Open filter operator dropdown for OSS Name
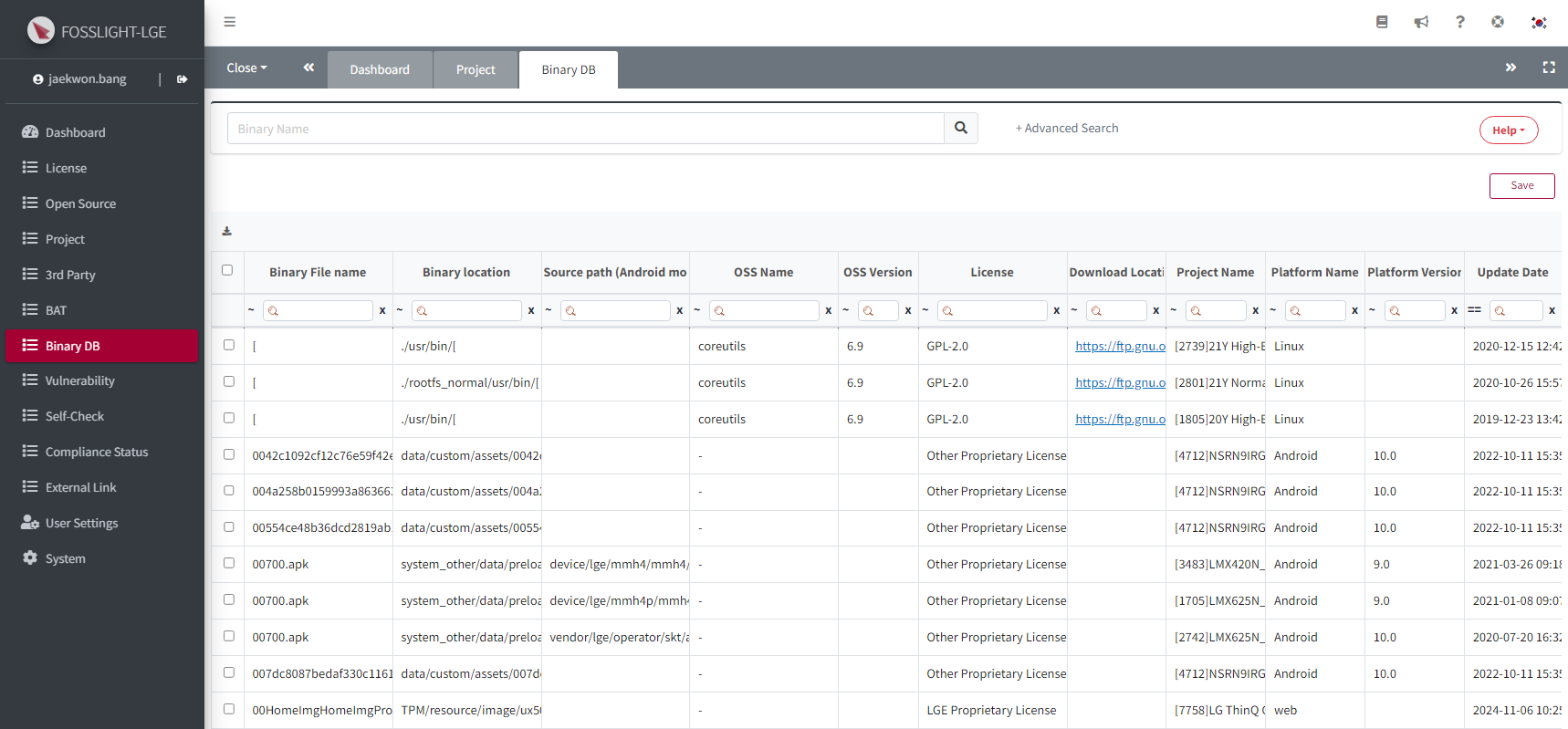Viewport: 1568px width, 729px height. (697, 310)
